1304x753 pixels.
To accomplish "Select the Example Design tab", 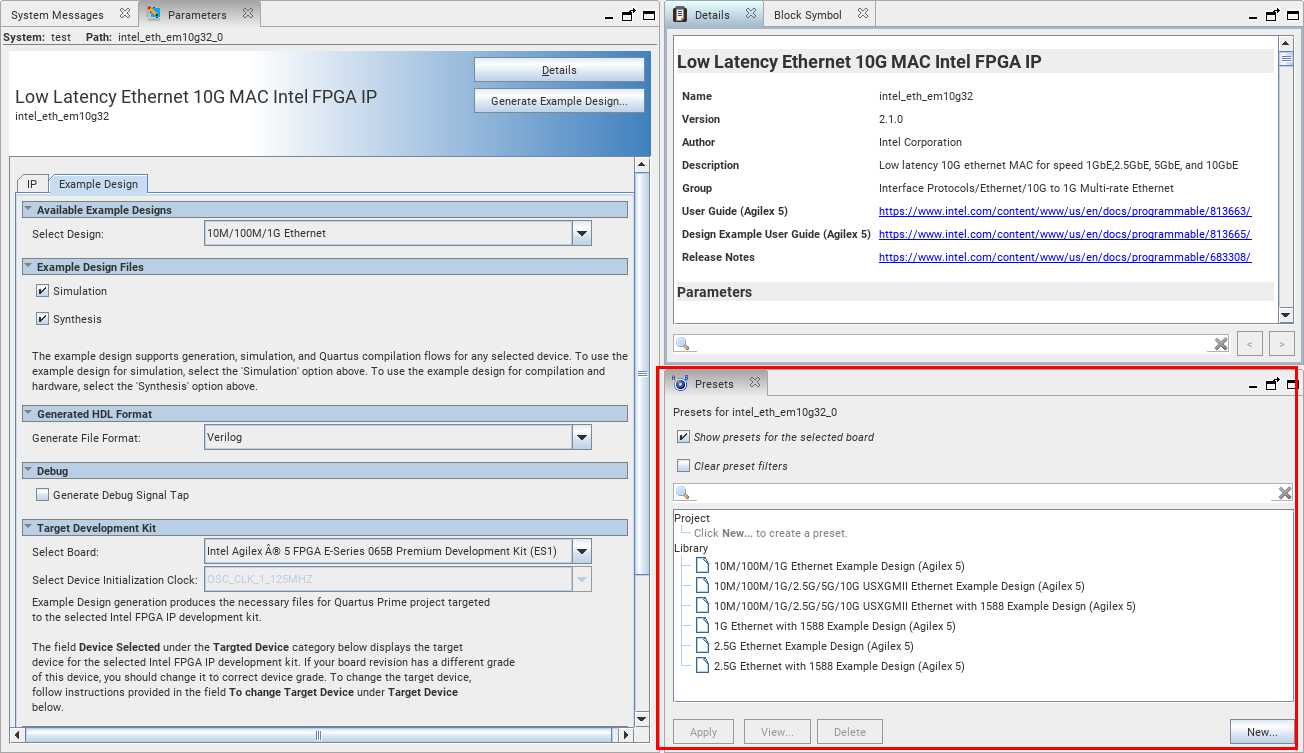I will [x=98, y=184].
